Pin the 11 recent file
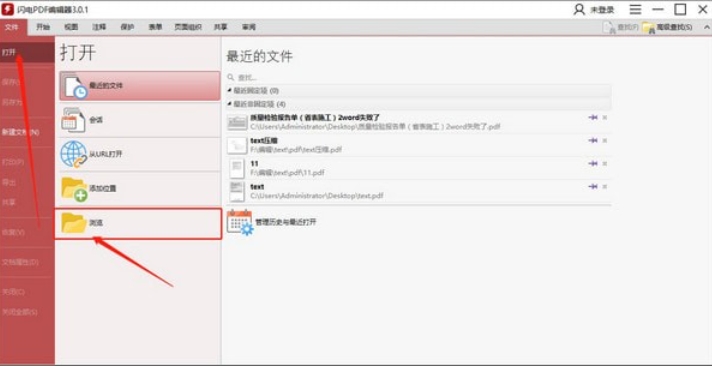 (x=593, y=163)
